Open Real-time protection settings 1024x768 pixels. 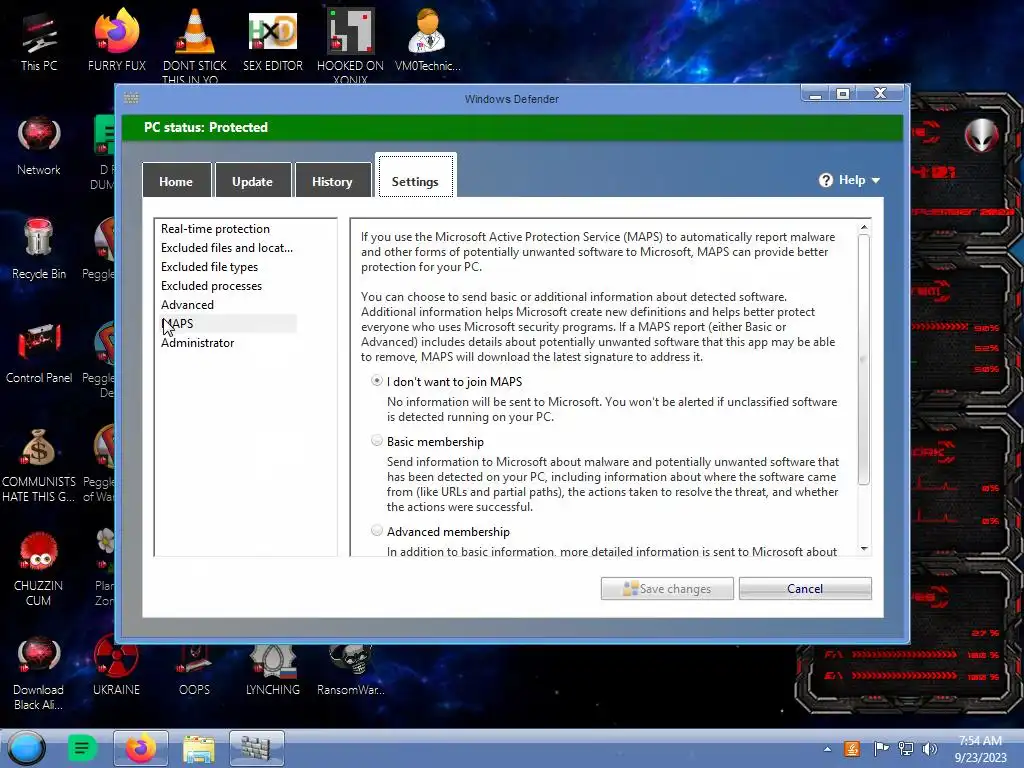click(216, 229)
